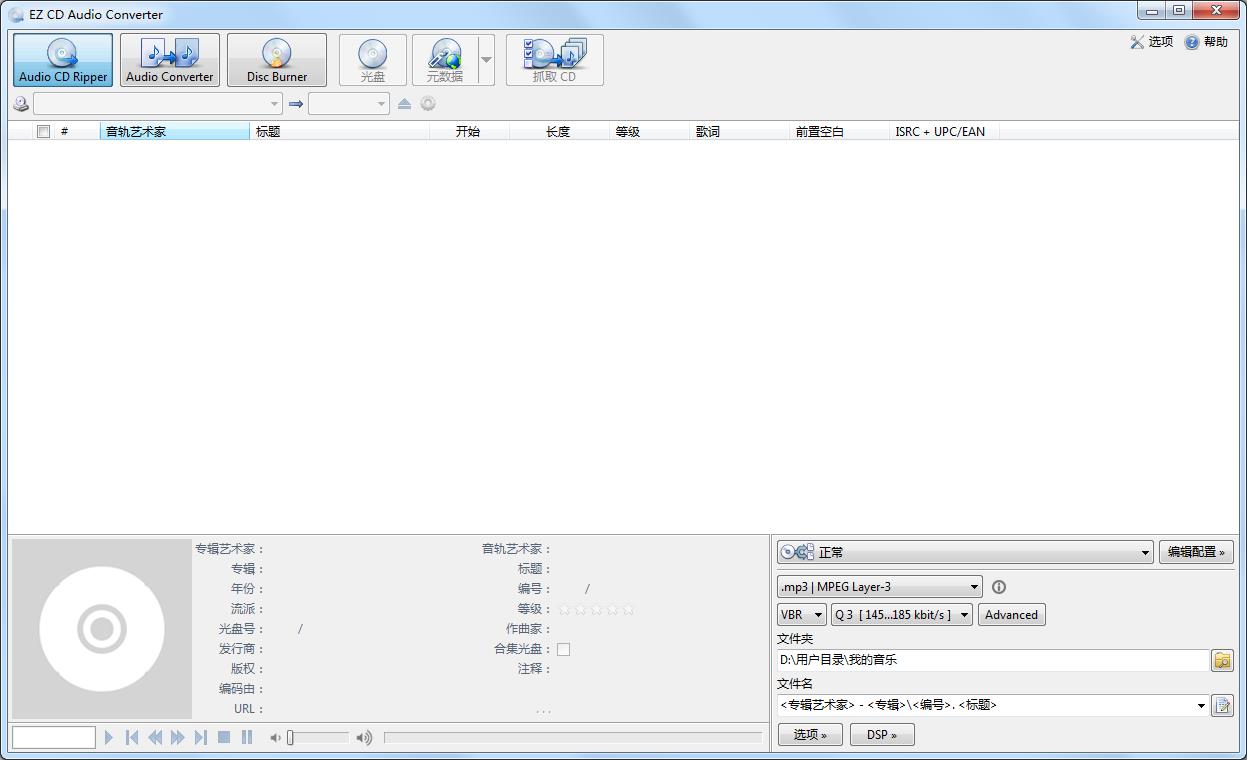
Task: Toggle the select-all tracks checkbox
Action: click(x=43, y=132)
